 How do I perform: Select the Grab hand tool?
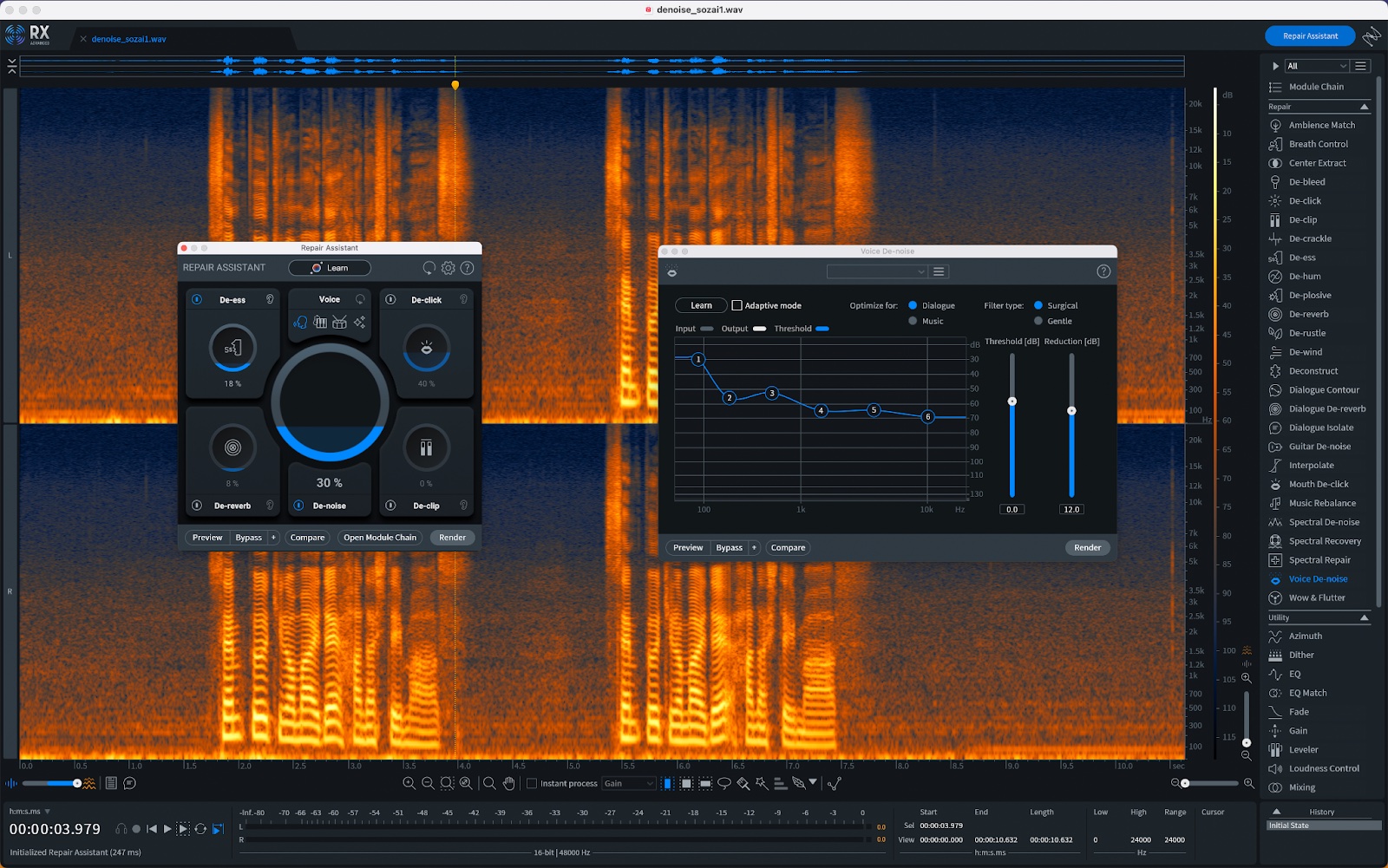pos(508,783)
